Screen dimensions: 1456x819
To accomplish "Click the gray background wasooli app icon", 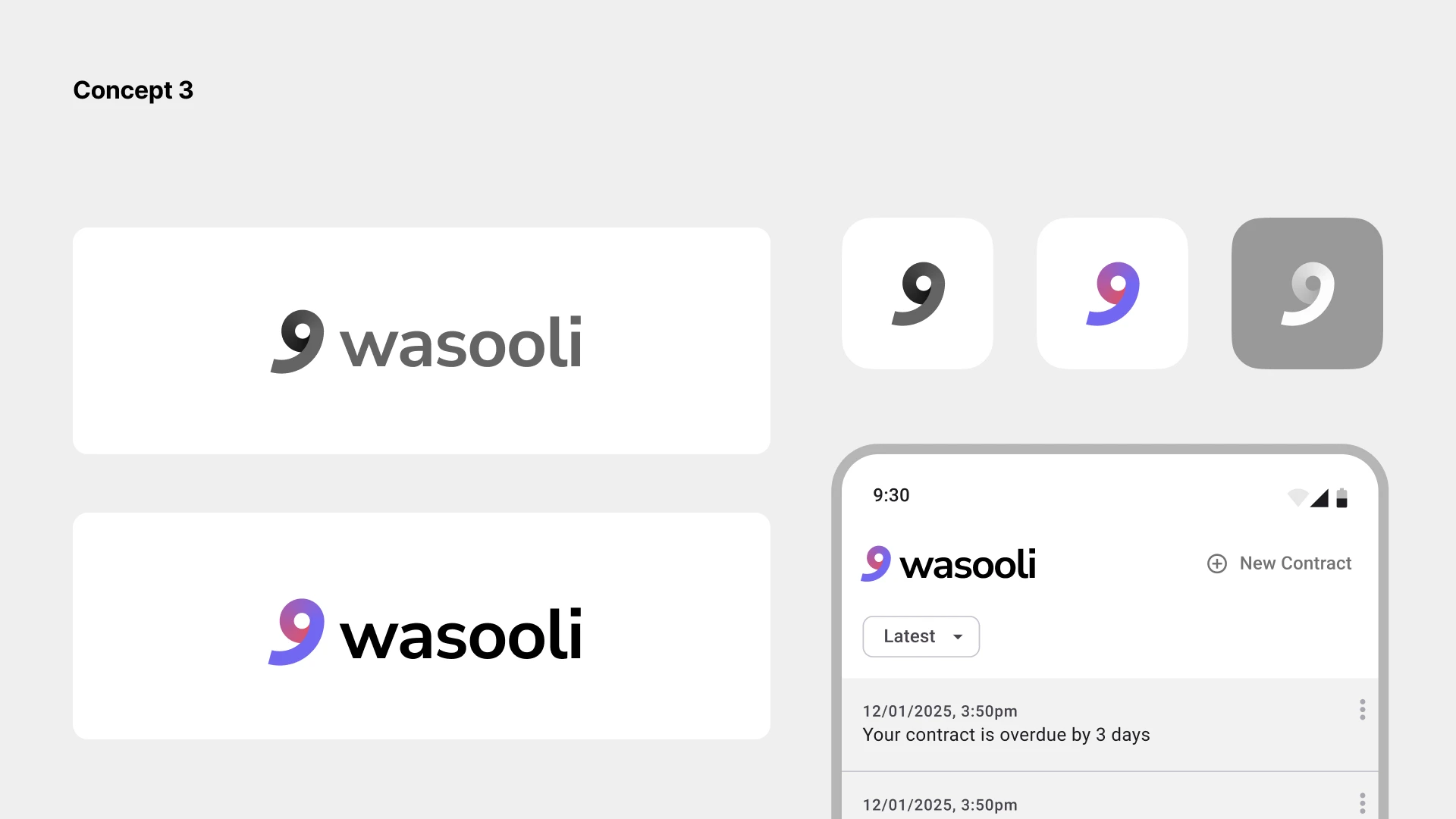I will (x=1307, y=293).
